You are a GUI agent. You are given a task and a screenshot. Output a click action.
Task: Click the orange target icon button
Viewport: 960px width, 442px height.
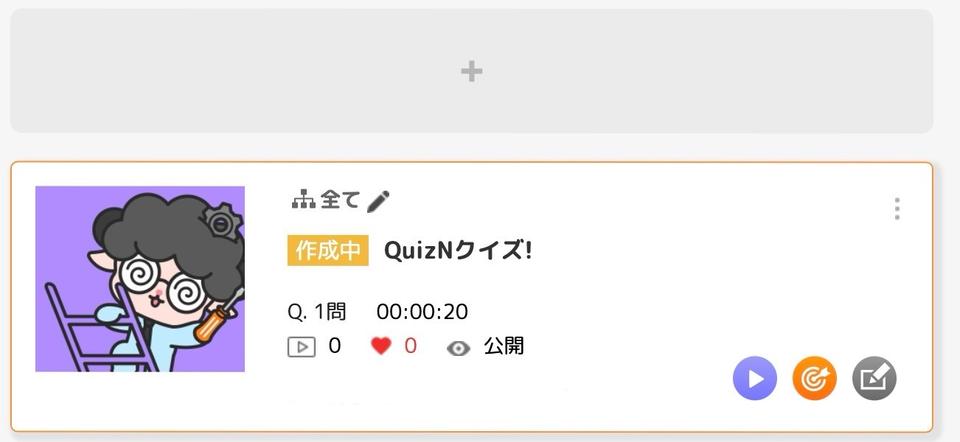814,378
